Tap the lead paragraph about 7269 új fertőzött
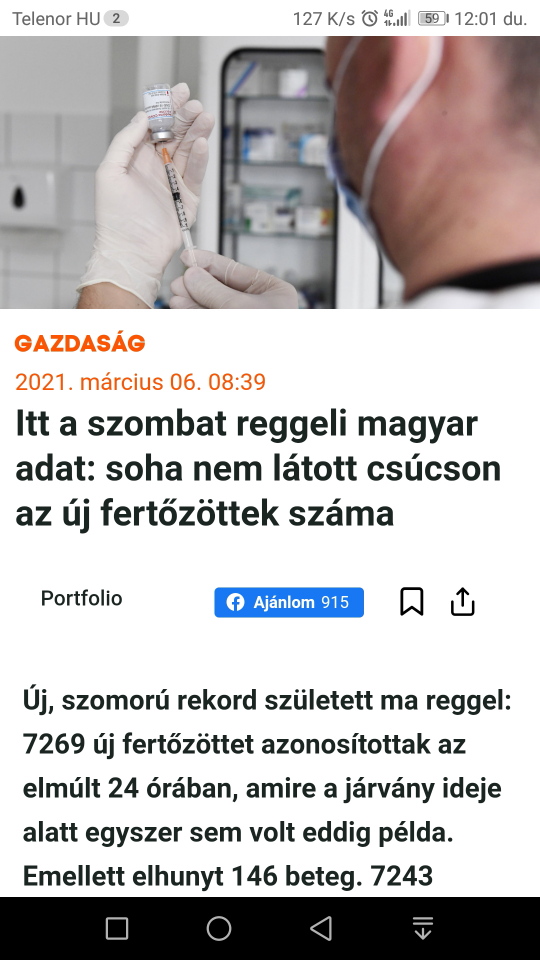 [x=267, y=789]
